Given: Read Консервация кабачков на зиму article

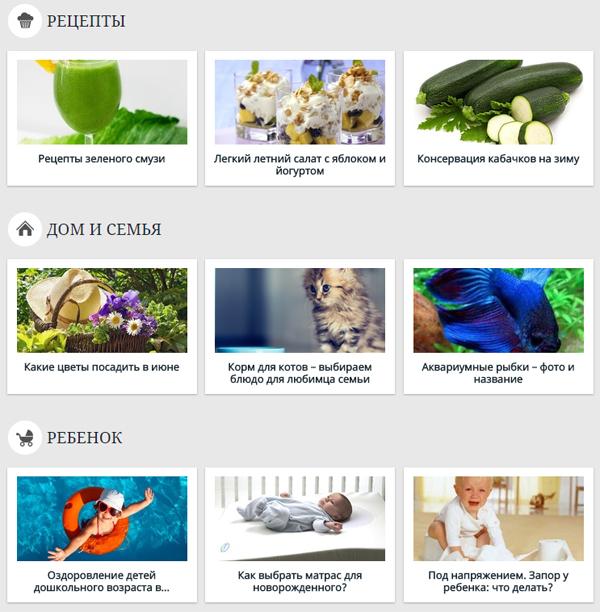Looking at the screenshot, I should (x=498, y=159).
